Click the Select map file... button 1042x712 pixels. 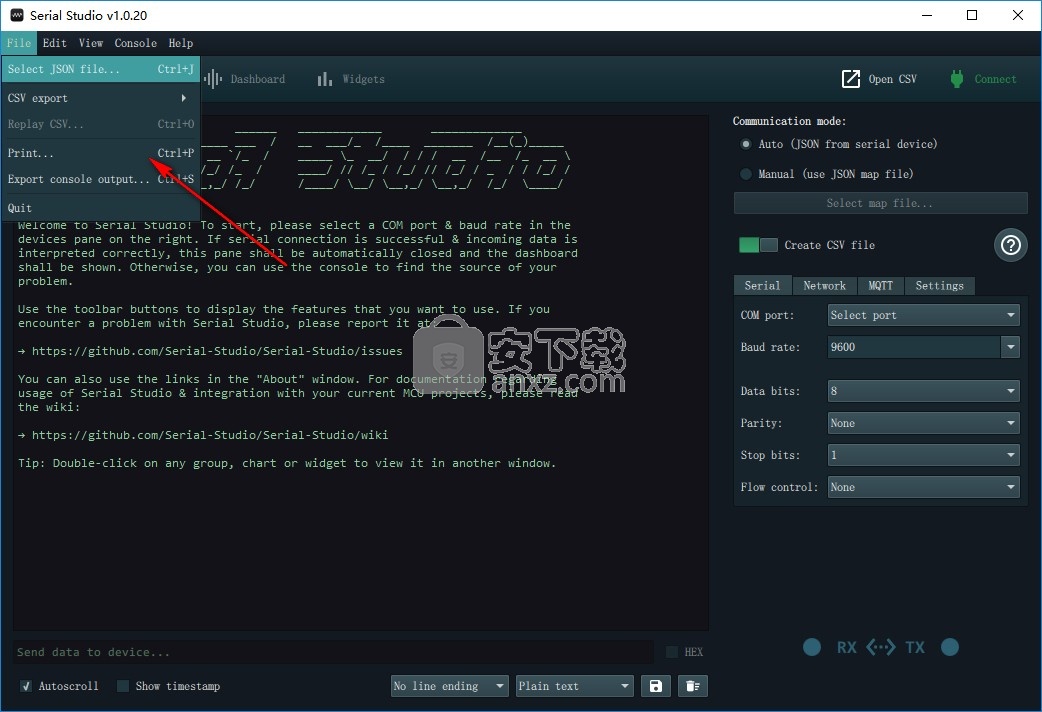(x=881, y=203)
